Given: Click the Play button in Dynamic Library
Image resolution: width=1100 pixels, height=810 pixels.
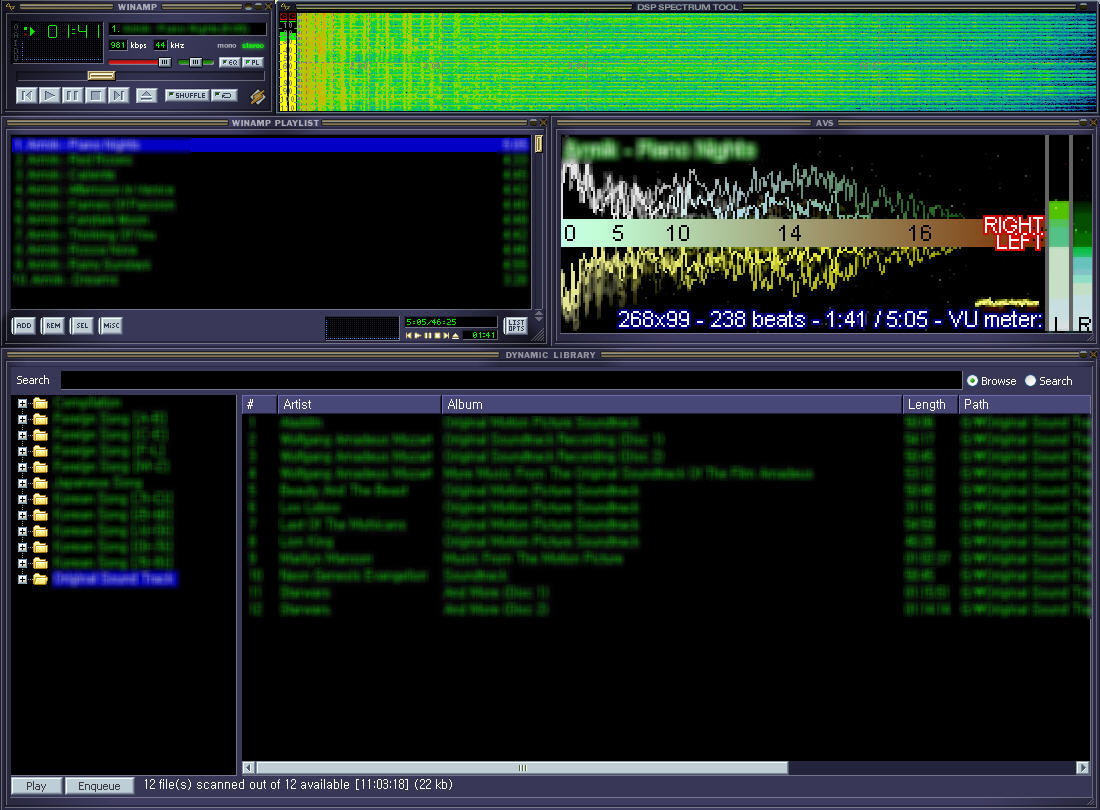Looking at the screenshot, I should tap(36, 786).
